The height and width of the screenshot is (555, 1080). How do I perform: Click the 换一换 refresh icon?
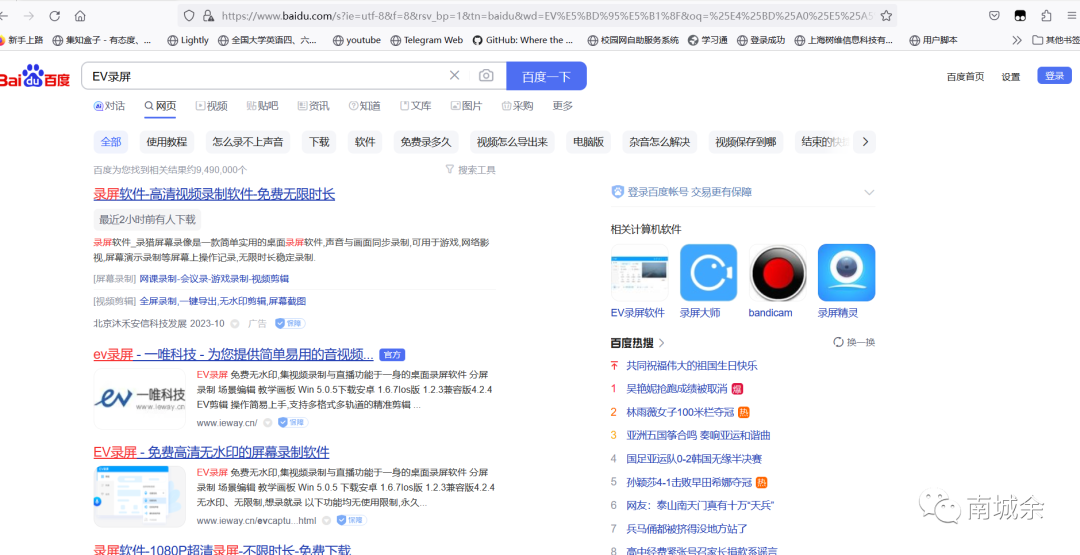coord(838,342)
